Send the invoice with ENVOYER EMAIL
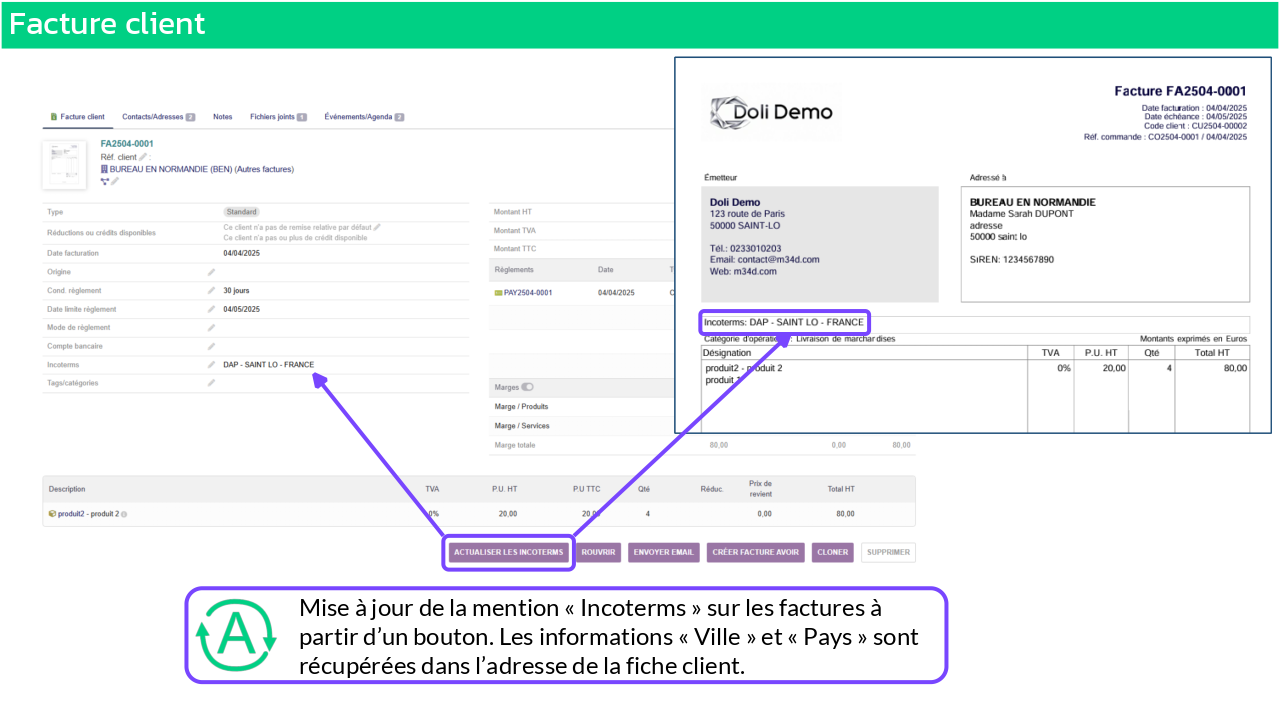 click(x=664, y=552)
